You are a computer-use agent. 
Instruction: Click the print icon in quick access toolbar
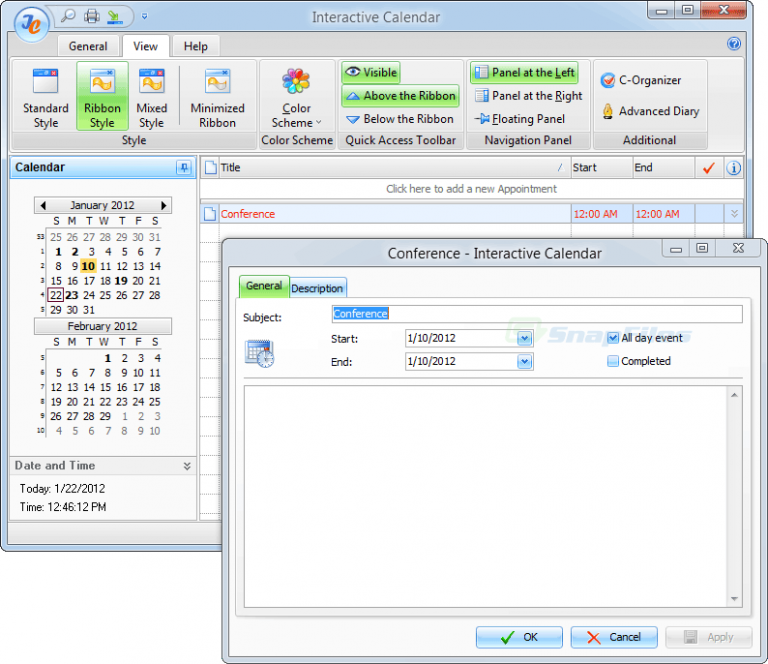click(92, 16)
